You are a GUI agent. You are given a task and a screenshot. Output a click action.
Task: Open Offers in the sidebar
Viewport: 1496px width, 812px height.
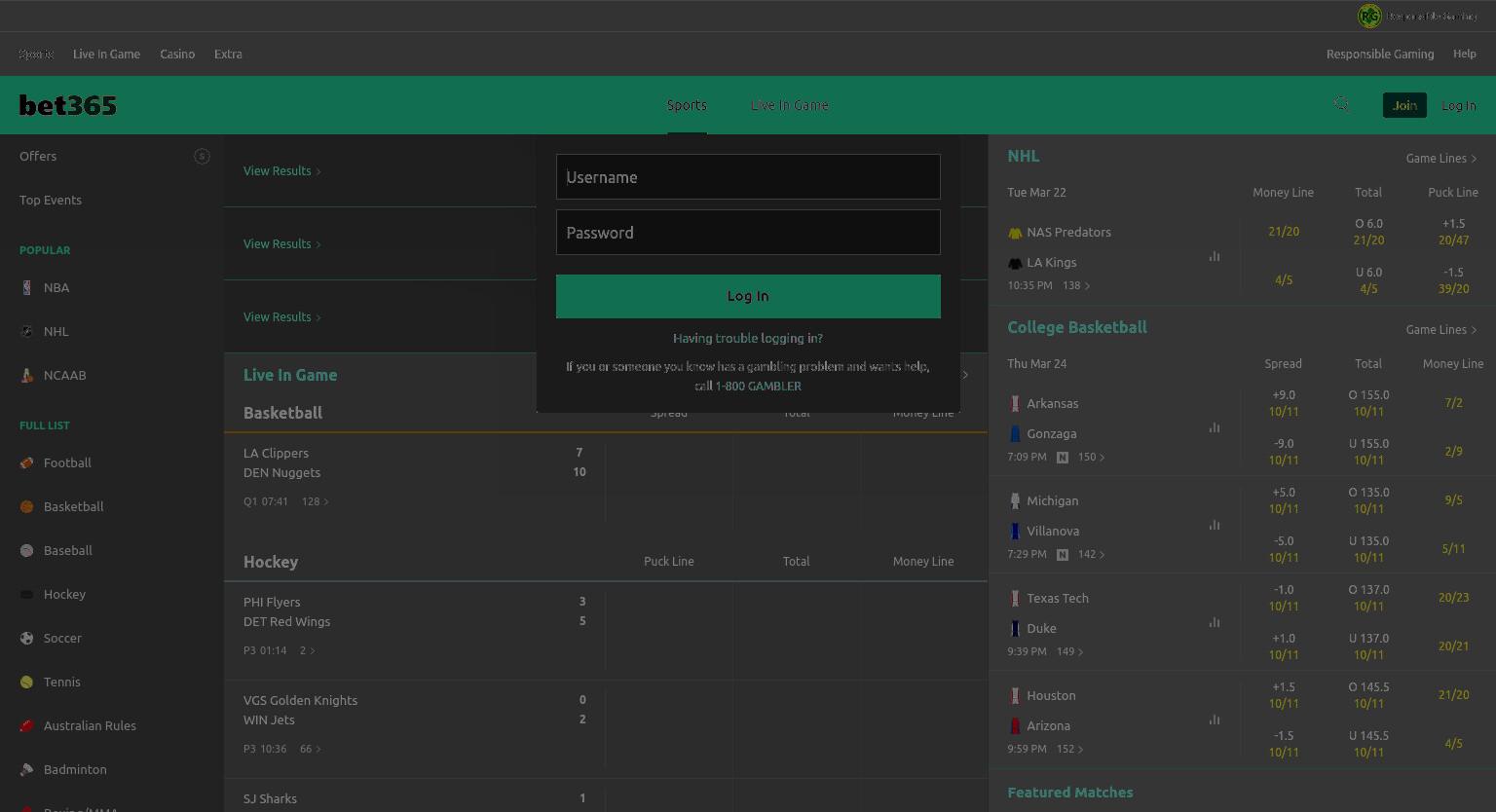[x=38, y=157]
